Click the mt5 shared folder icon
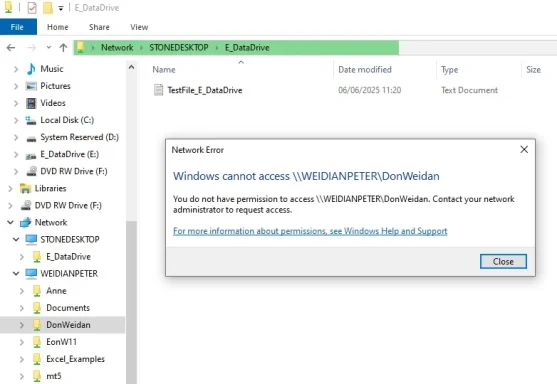557x384 pixels. pyautogui.click(x=37, y=376)
